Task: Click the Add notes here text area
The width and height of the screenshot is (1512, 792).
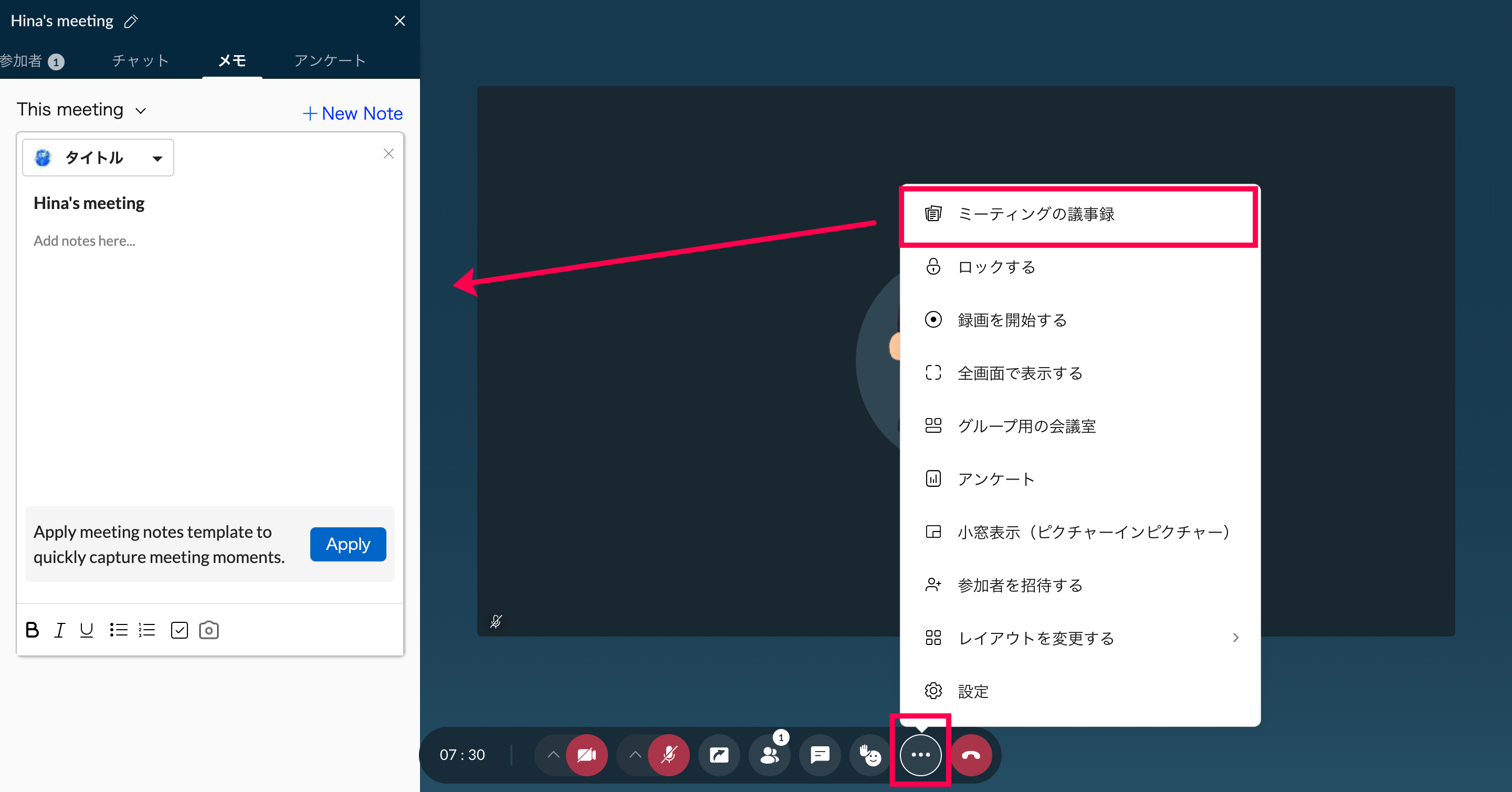Action: (x=85, y=241)
